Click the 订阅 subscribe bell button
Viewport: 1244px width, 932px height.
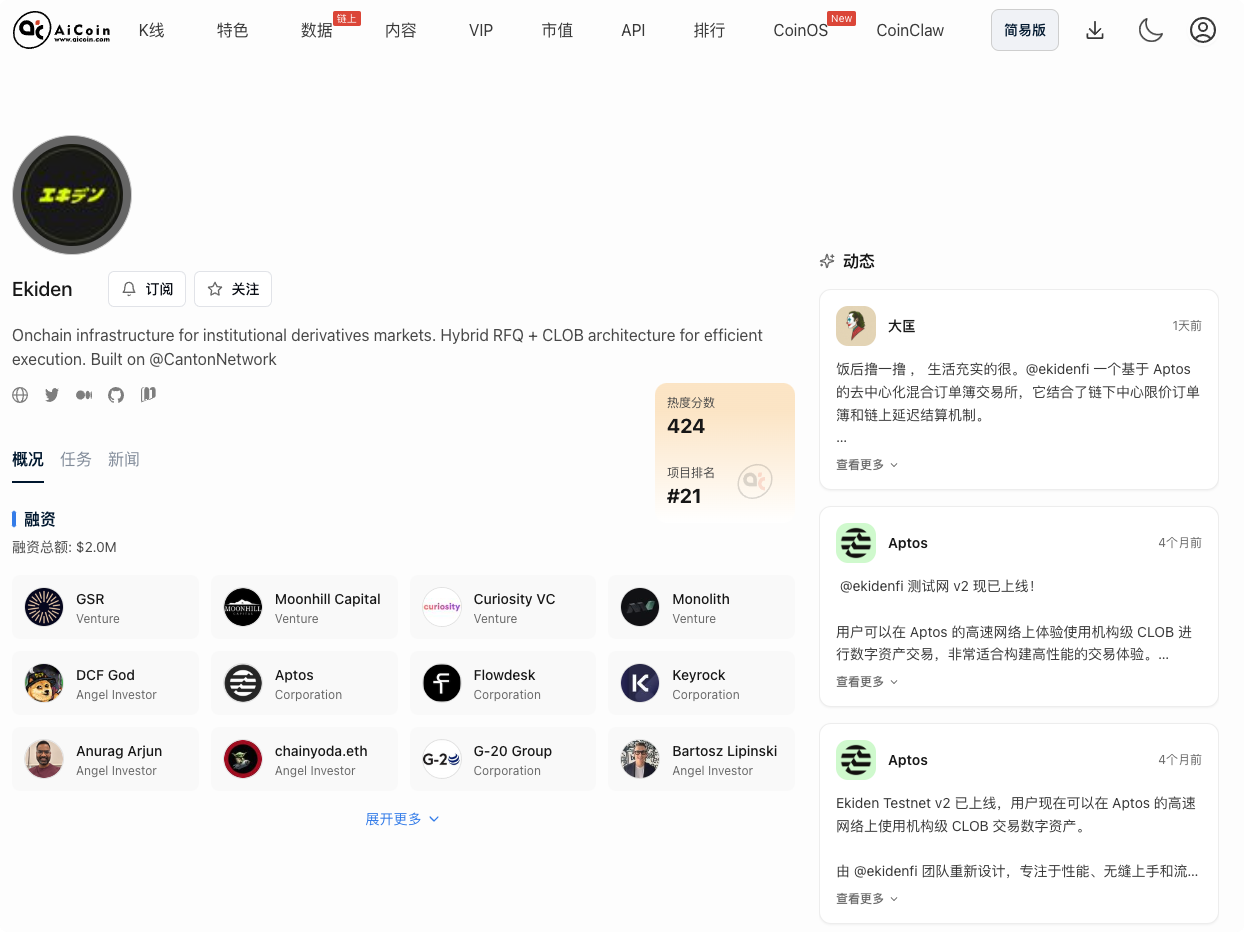tap(147, 289)
